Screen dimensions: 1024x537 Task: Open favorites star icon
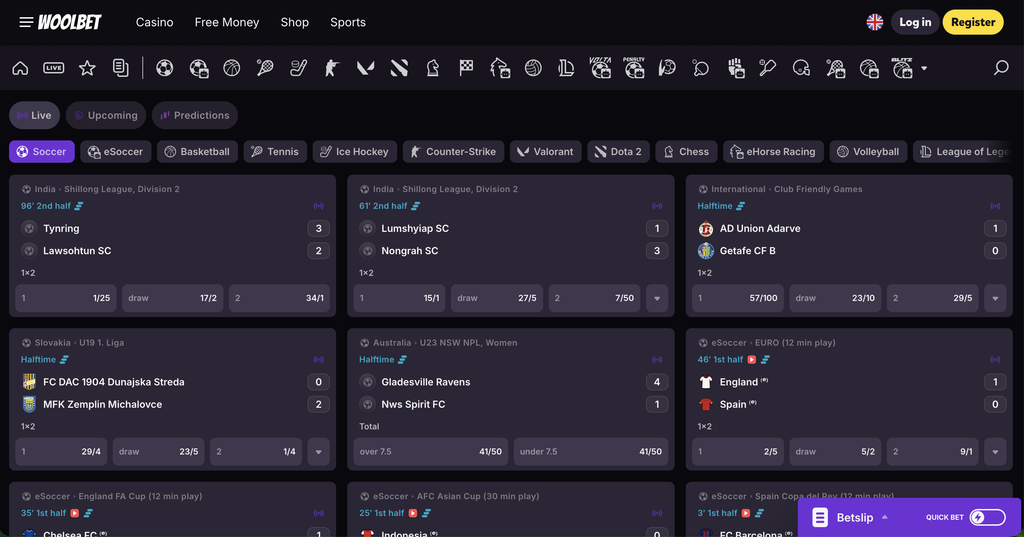(x=87, y=68)
